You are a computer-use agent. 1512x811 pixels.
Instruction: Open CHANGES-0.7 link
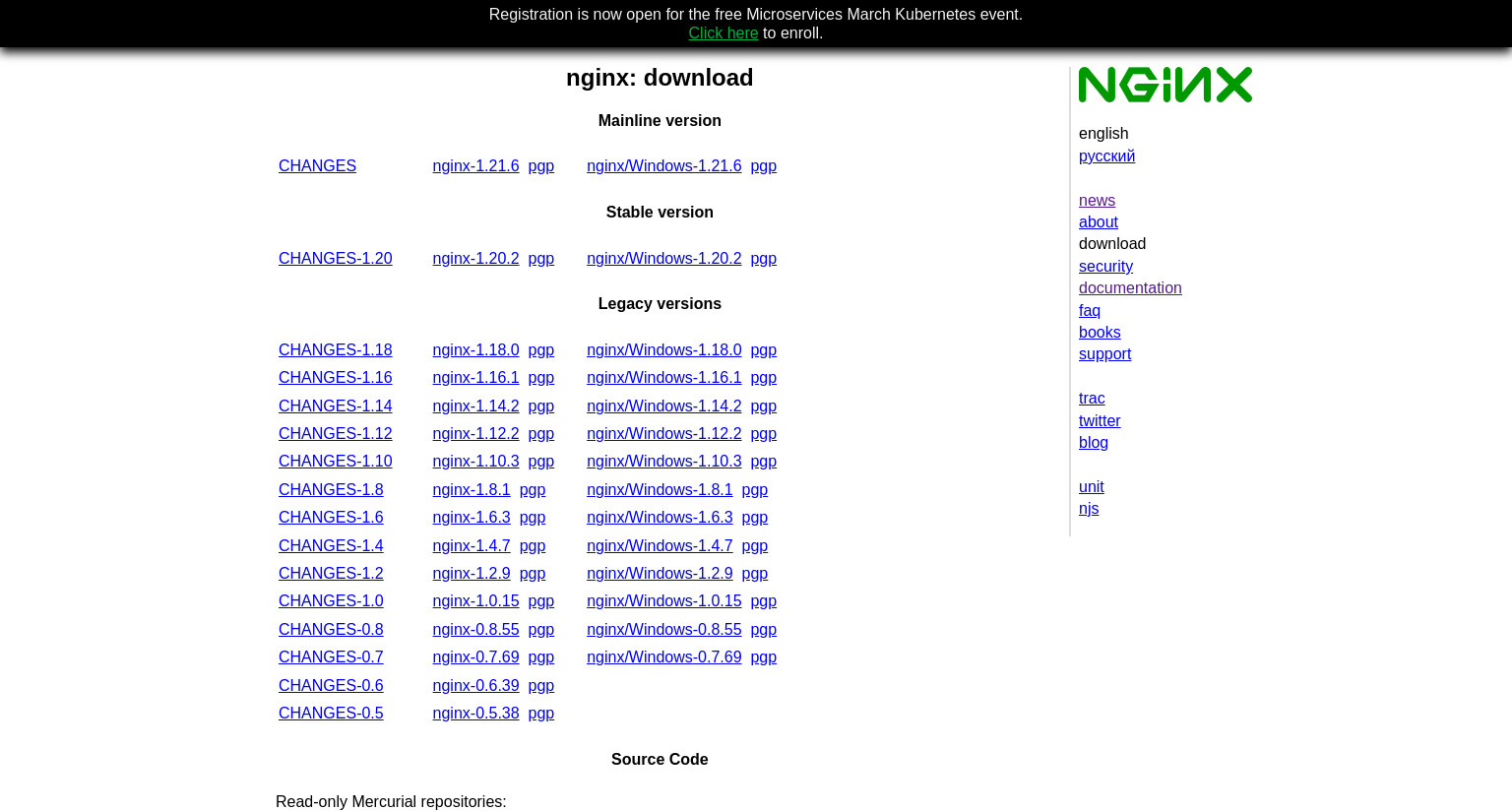[331, 657]
